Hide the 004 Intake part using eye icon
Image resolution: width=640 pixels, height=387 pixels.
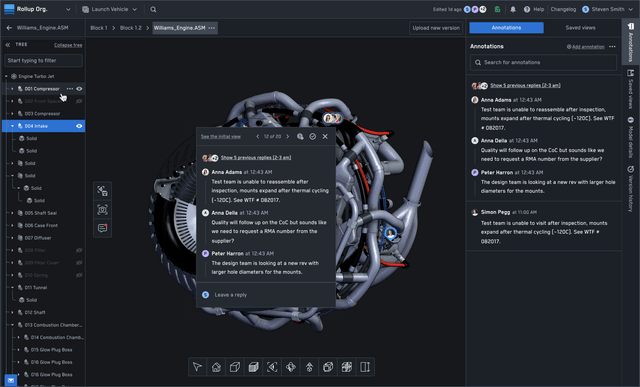[x=79, y=126]
